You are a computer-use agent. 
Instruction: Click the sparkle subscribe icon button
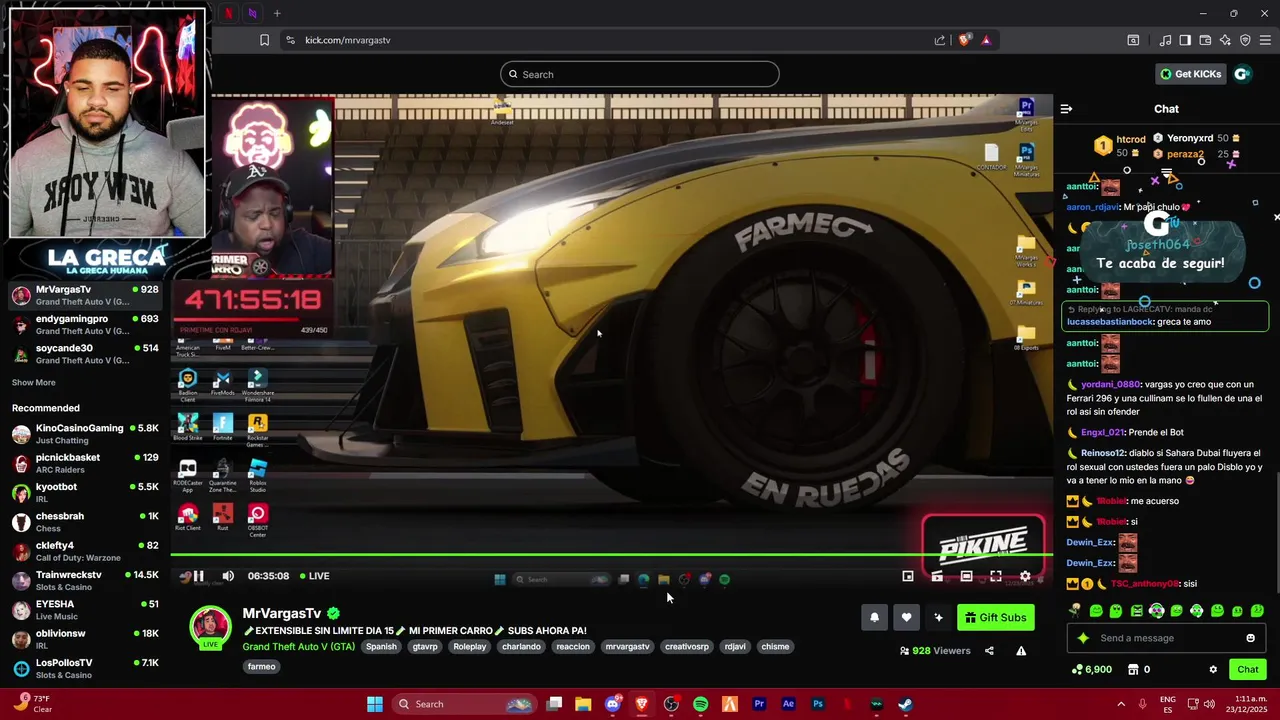[938, 617]
